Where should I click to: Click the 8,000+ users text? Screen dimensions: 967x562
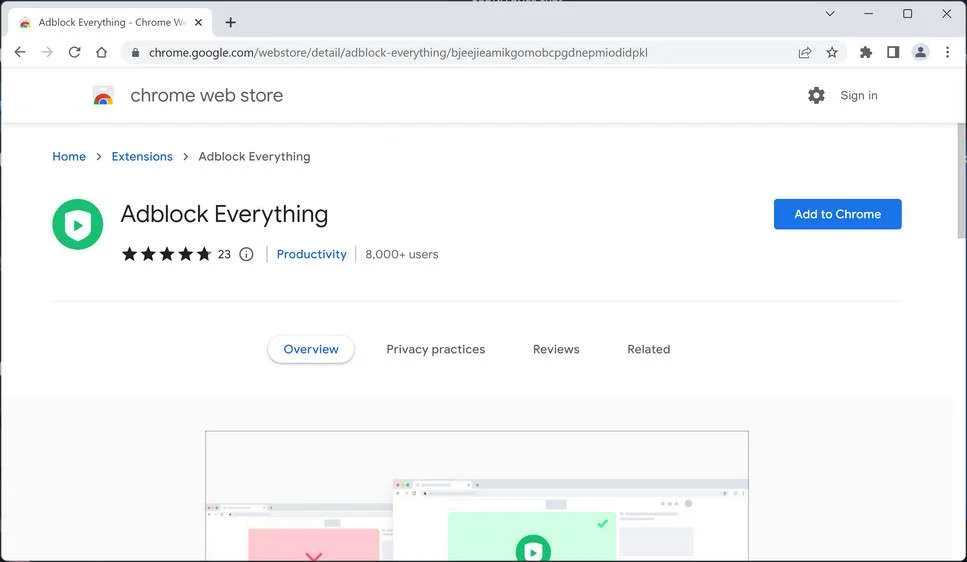[x=401, y=254]
